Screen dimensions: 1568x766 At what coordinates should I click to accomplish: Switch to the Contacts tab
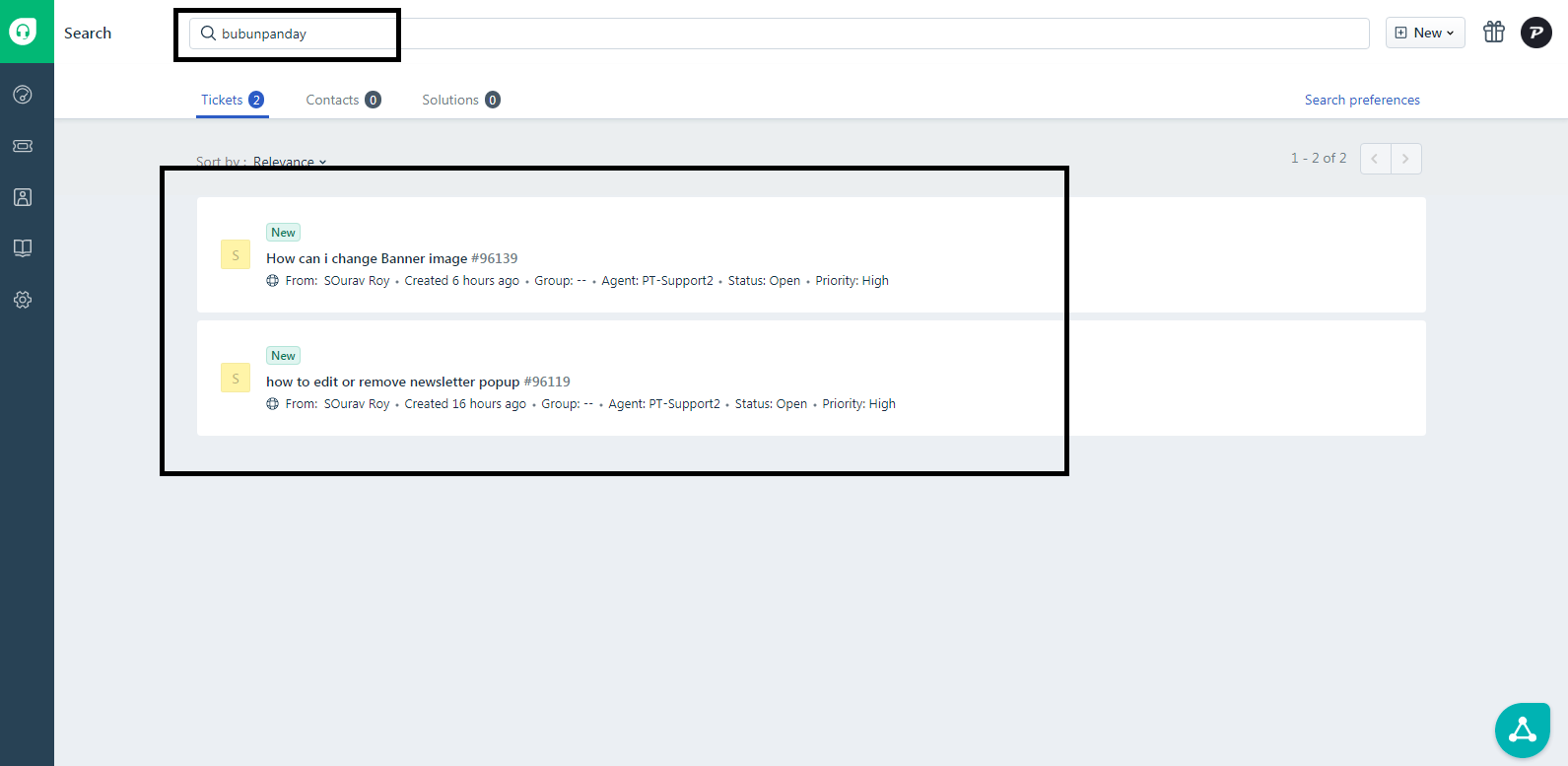coord(343,100)
